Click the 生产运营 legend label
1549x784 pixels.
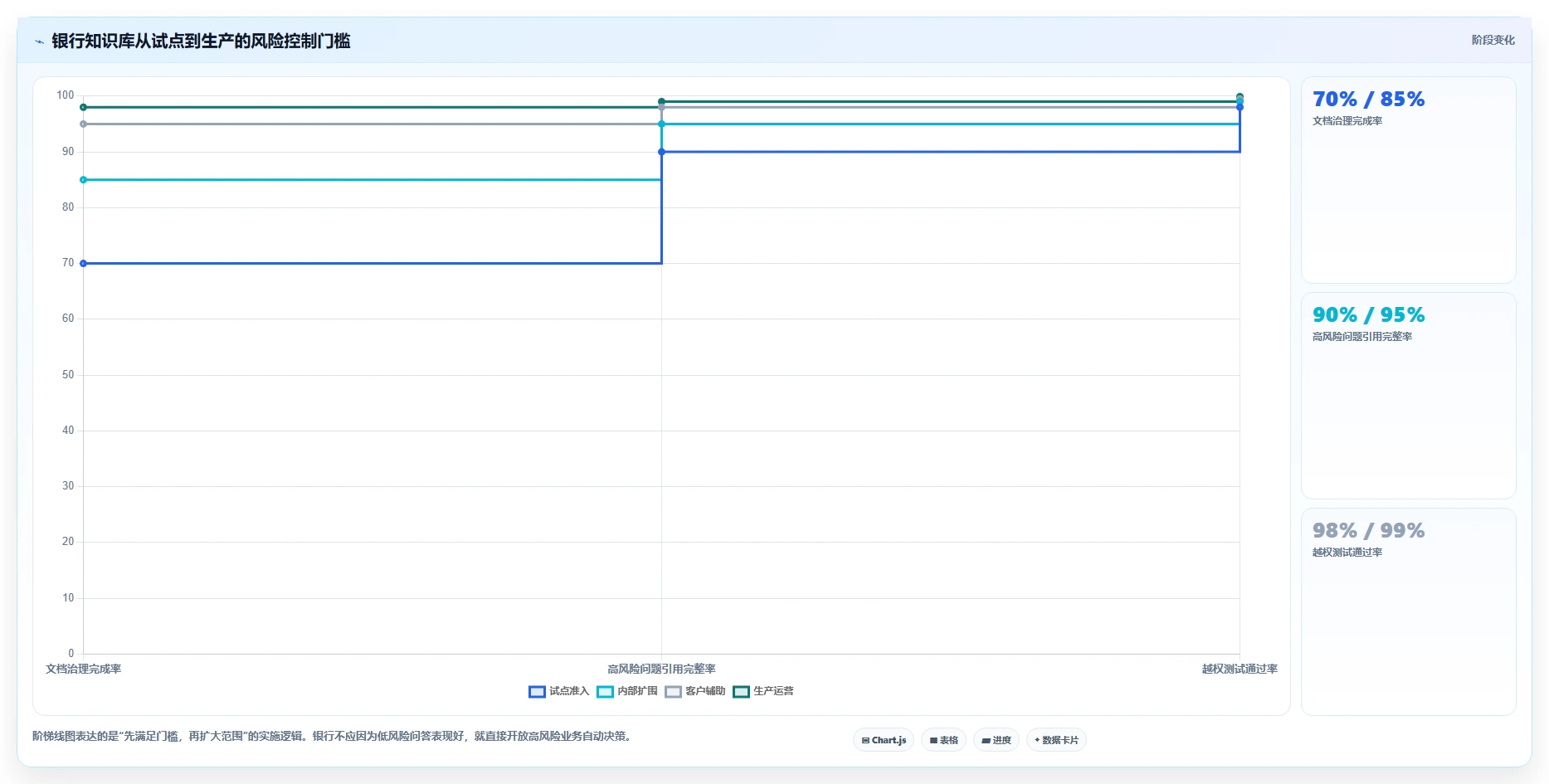point(773,691)
